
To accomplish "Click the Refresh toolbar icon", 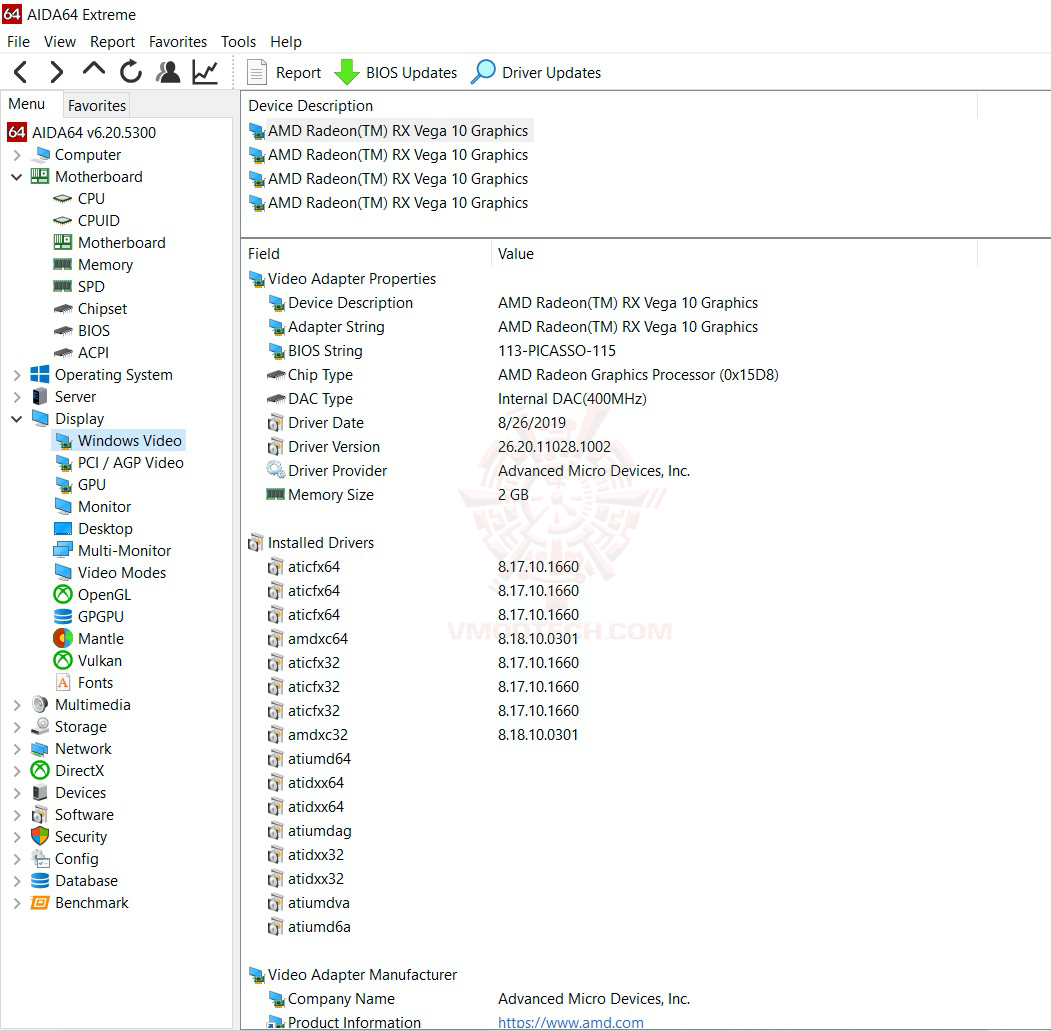I will pos(131,72).
